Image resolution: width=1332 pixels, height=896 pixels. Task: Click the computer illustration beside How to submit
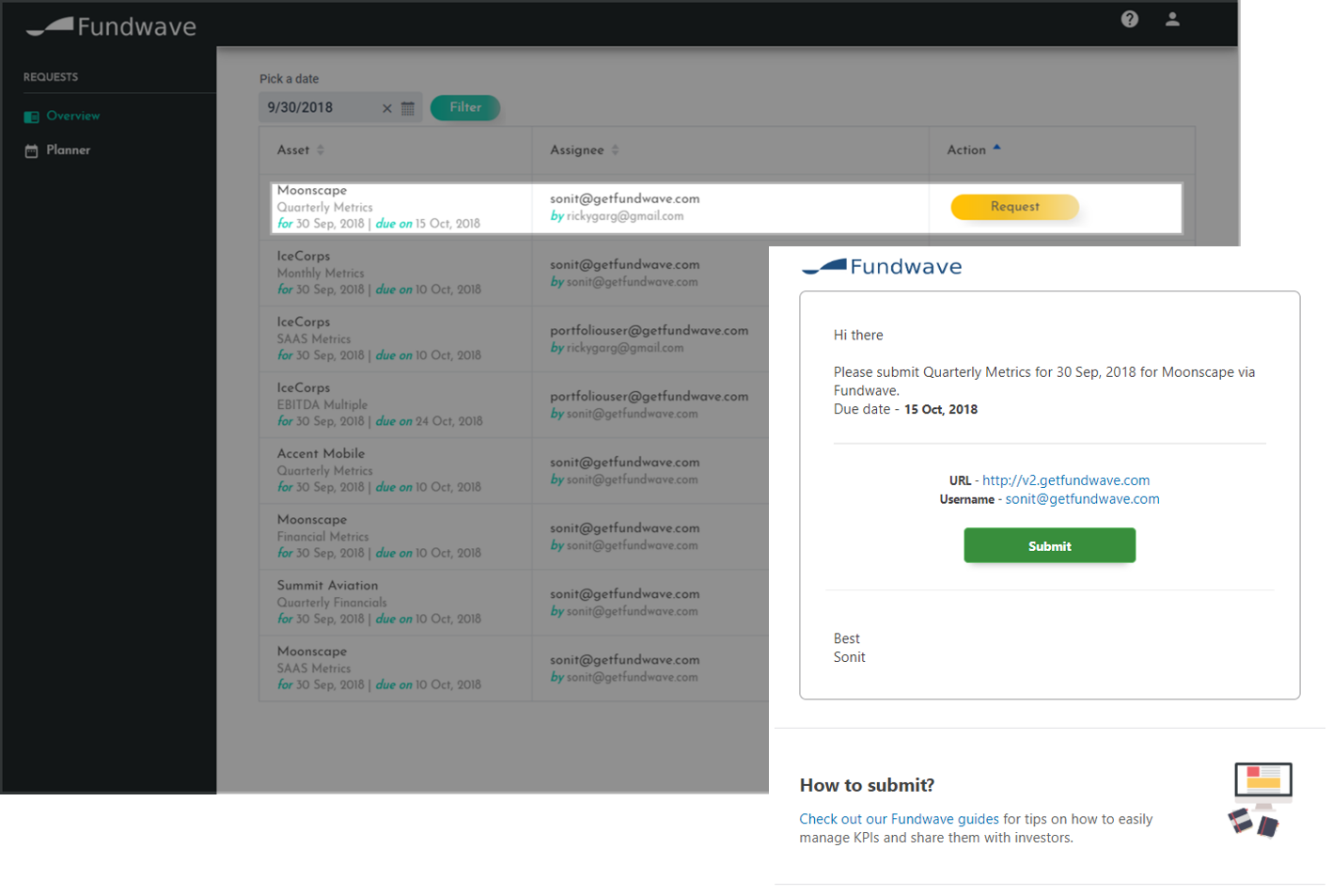click(x=1261, y=799)
